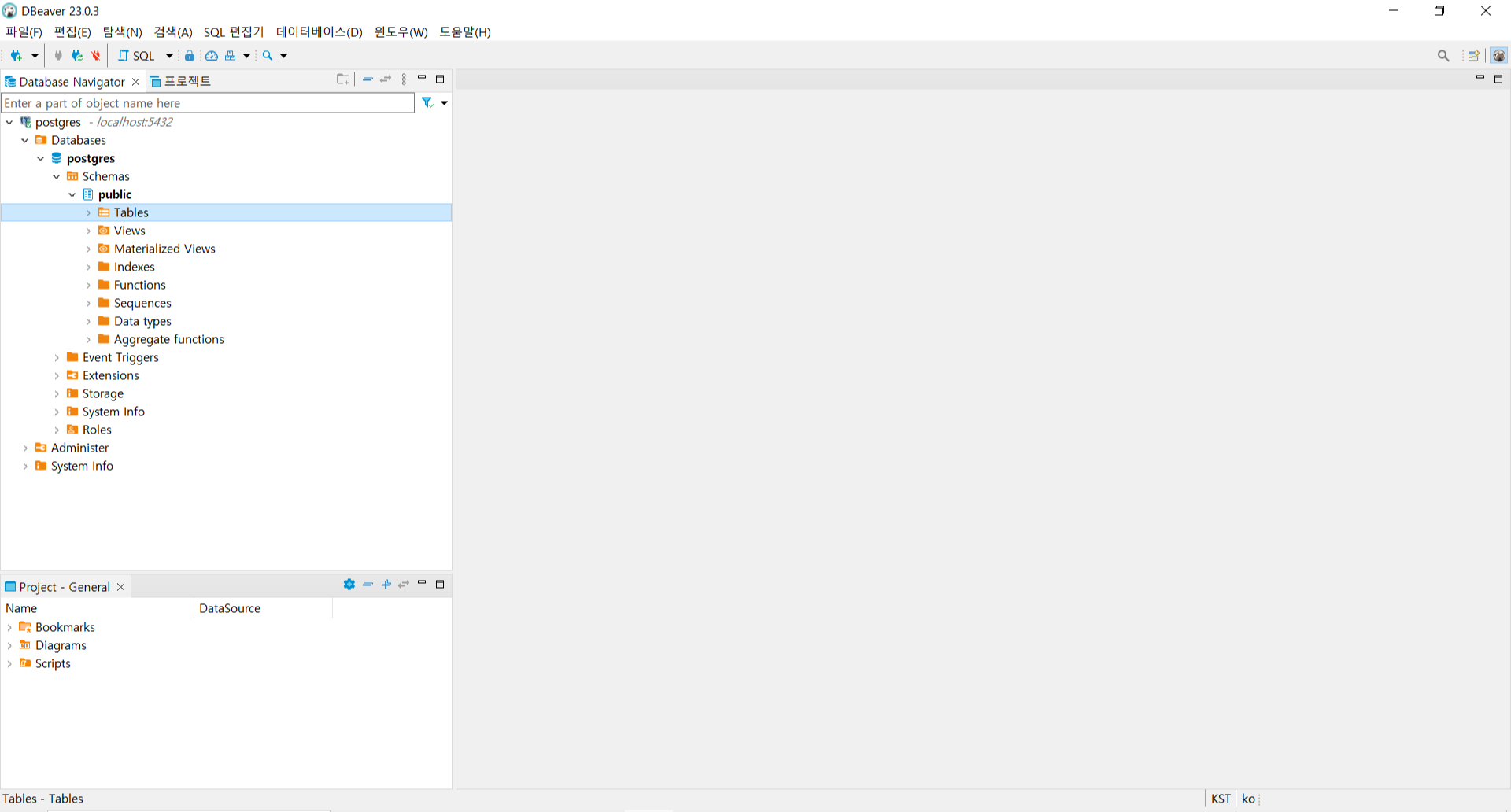This screenshot has width=1511, height=812.
Task: Click the new folder icon in Navigator toolbar
Action: click(343, 79)
